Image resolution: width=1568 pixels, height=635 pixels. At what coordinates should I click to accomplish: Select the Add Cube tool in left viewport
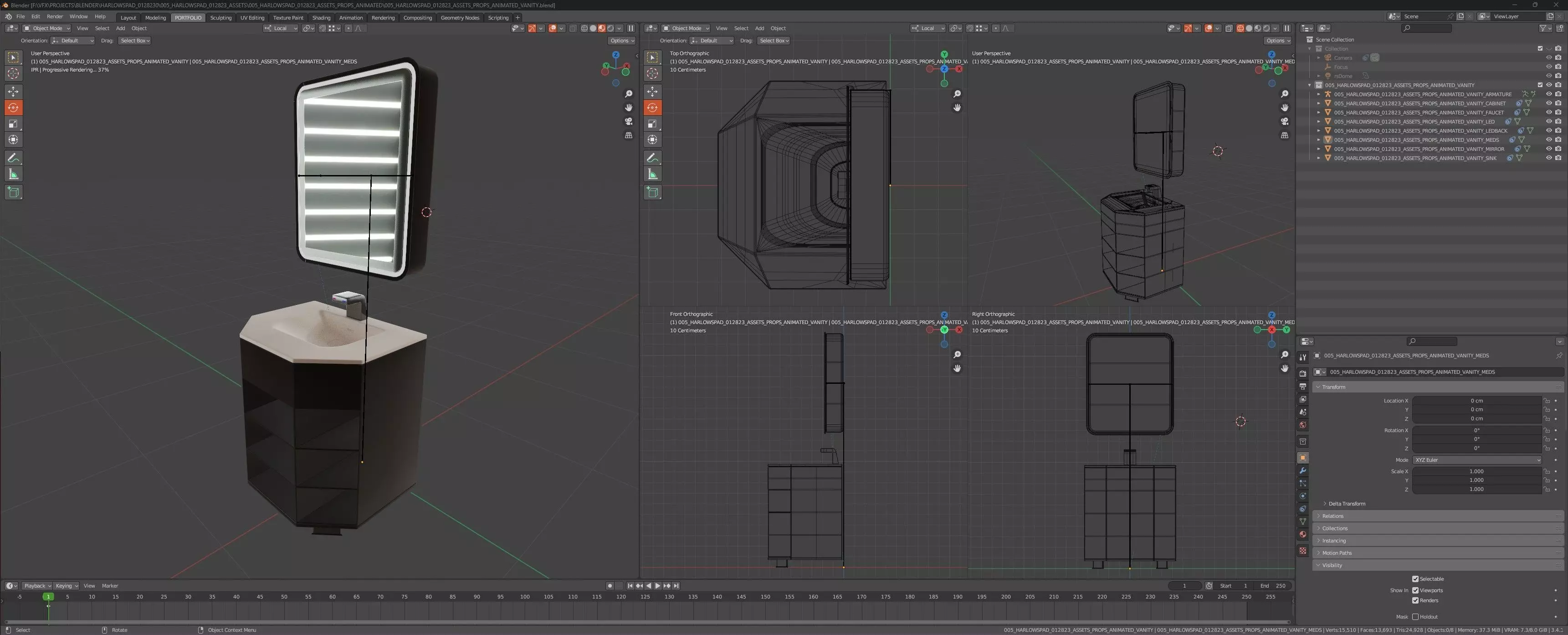[x=13, y=192]
